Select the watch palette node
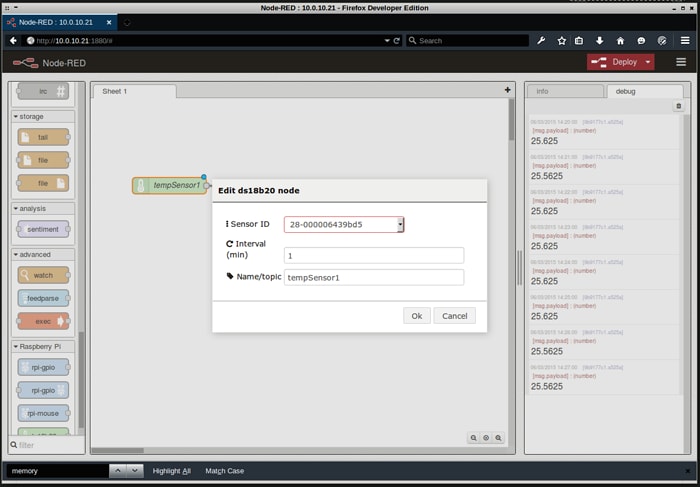Image resolution: width=700 pixels, height=487 pixels. [43, 275]
